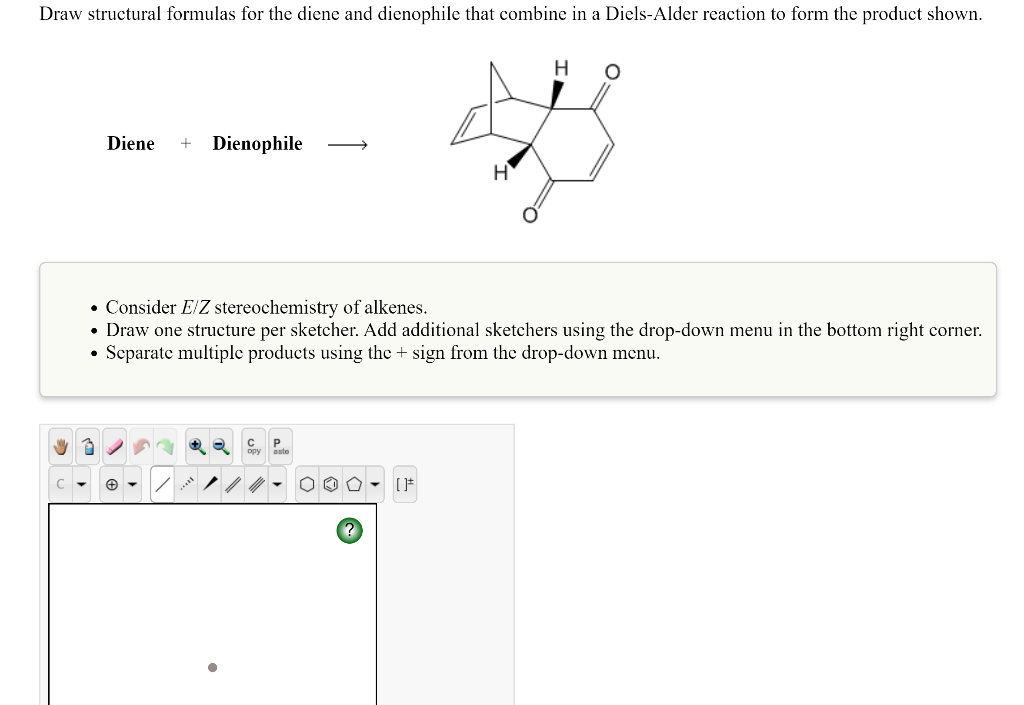Zoom in using the magnifier plus icon
The width and height of the screenshot is (1024, 705).
click(x=196, y=445)
